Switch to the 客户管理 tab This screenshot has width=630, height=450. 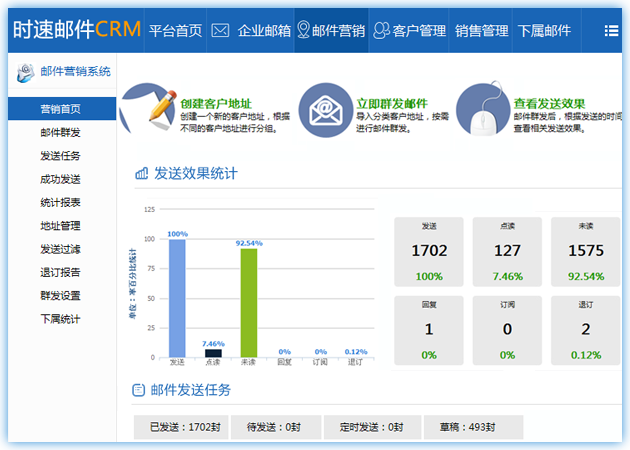point(408,31)
